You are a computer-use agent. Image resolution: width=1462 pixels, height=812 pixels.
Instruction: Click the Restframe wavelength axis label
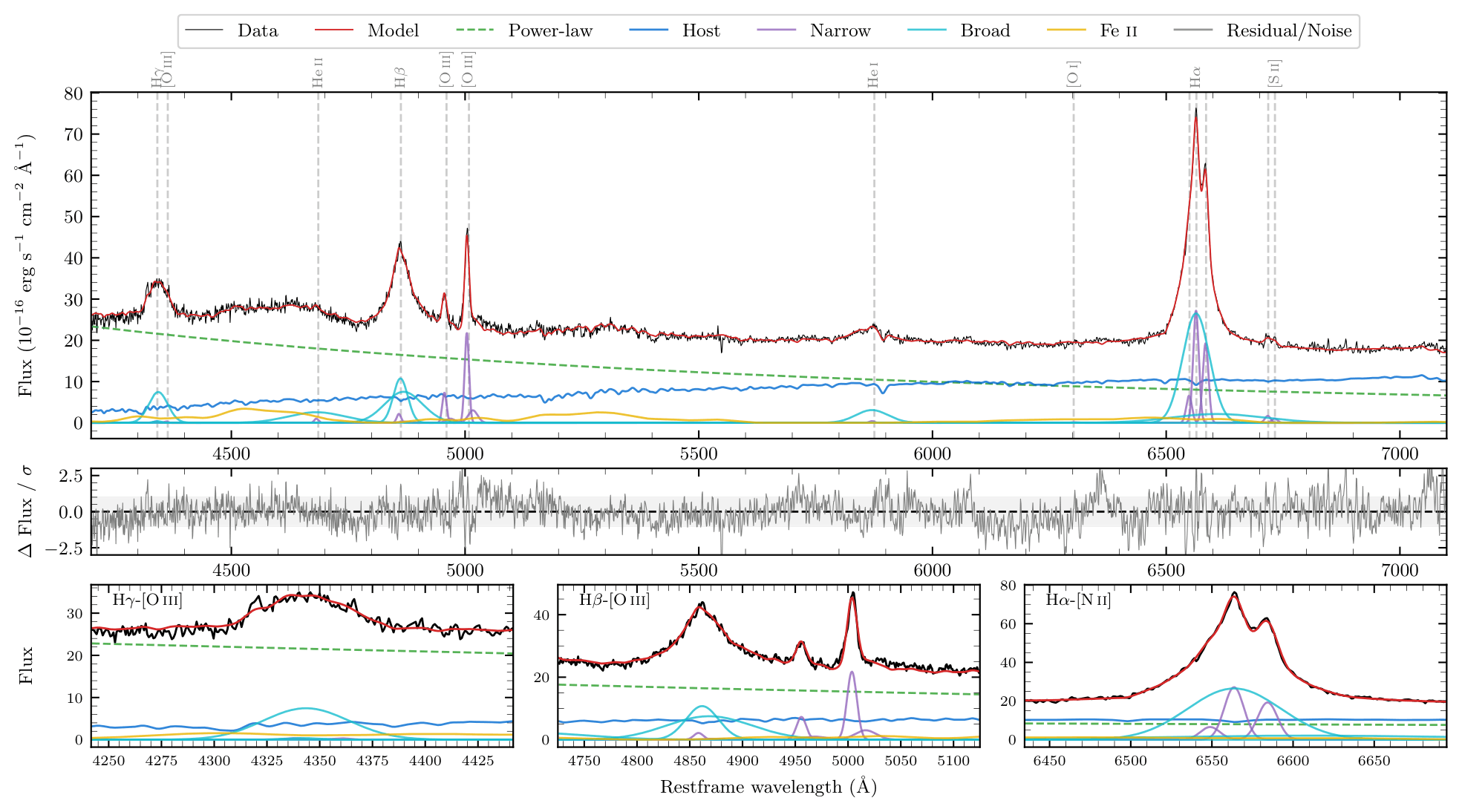coord(768,787)
